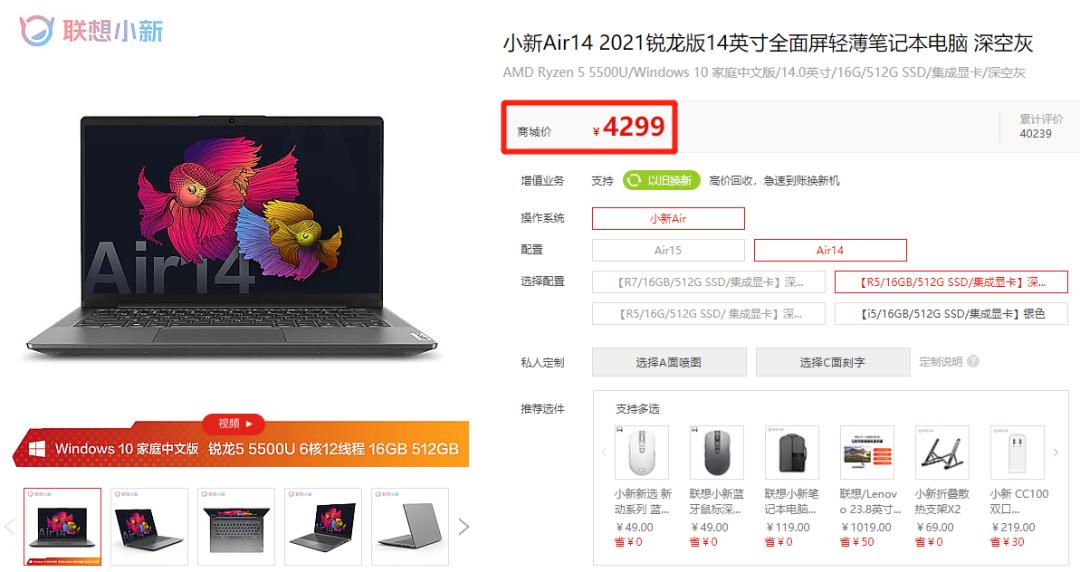Image resolution: width=1080 pixels, height=572 pixels.
Task: Show next thumbnails with right gallery arrow
Action: (464, 527)
